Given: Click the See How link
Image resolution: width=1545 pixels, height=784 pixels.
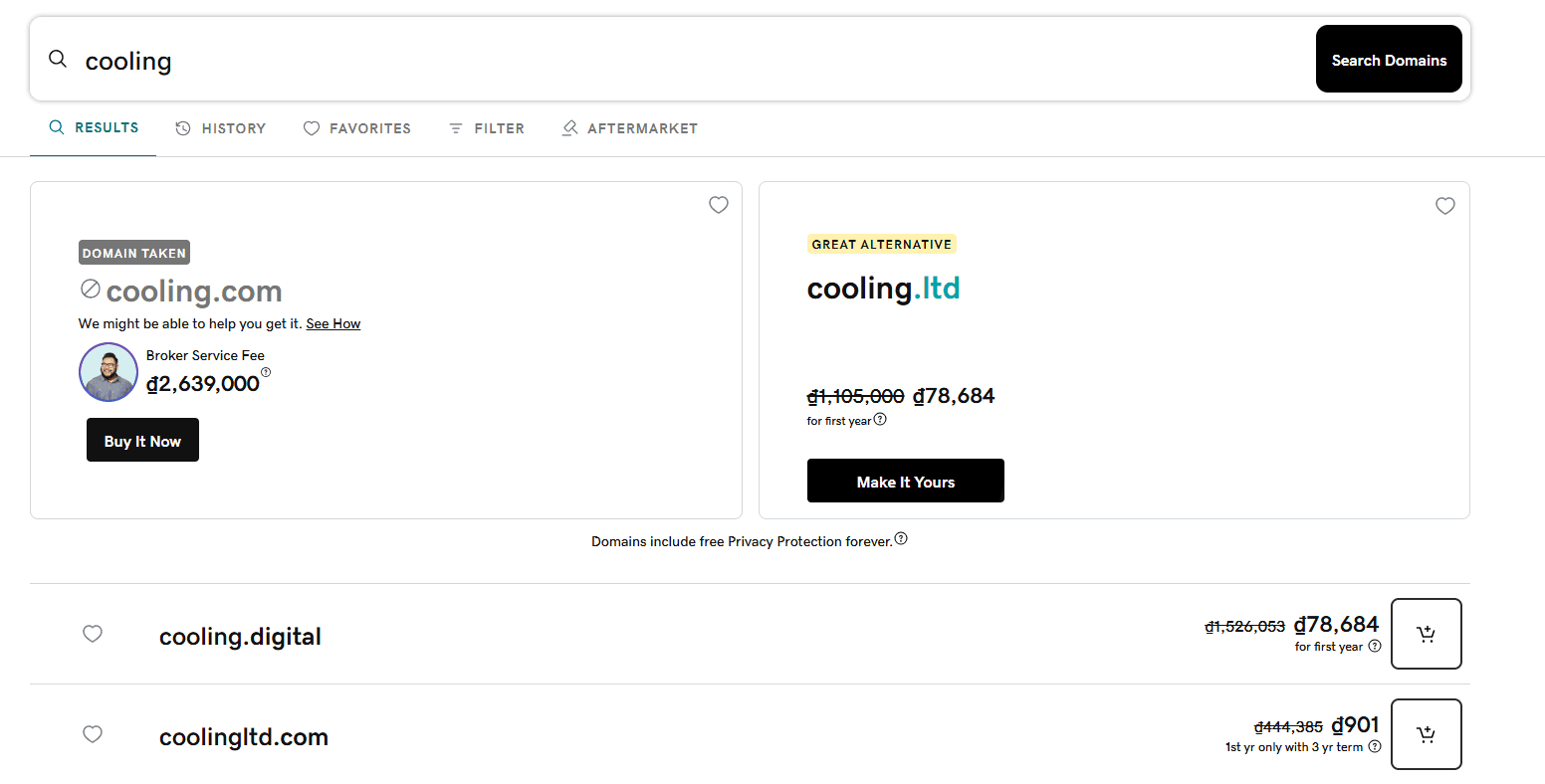Looking at the screenshot, I should [x=332, y=323].
